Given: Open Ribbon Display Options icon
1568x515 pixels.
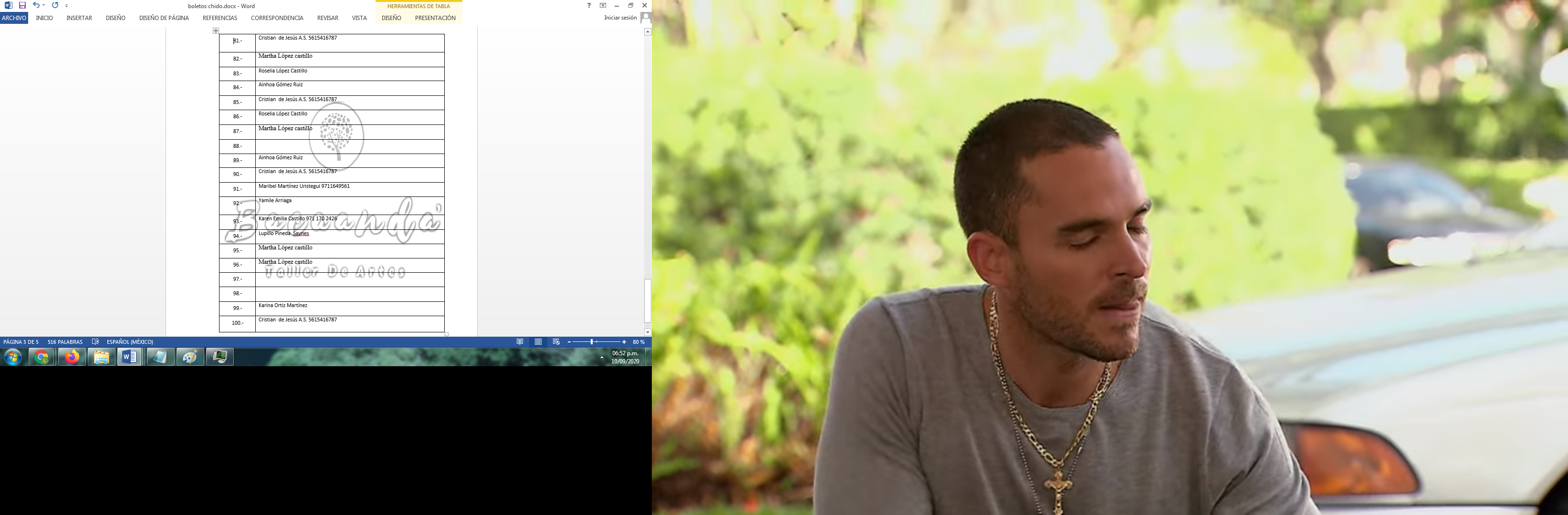Looking at the screenshot, I should [603, 5].
